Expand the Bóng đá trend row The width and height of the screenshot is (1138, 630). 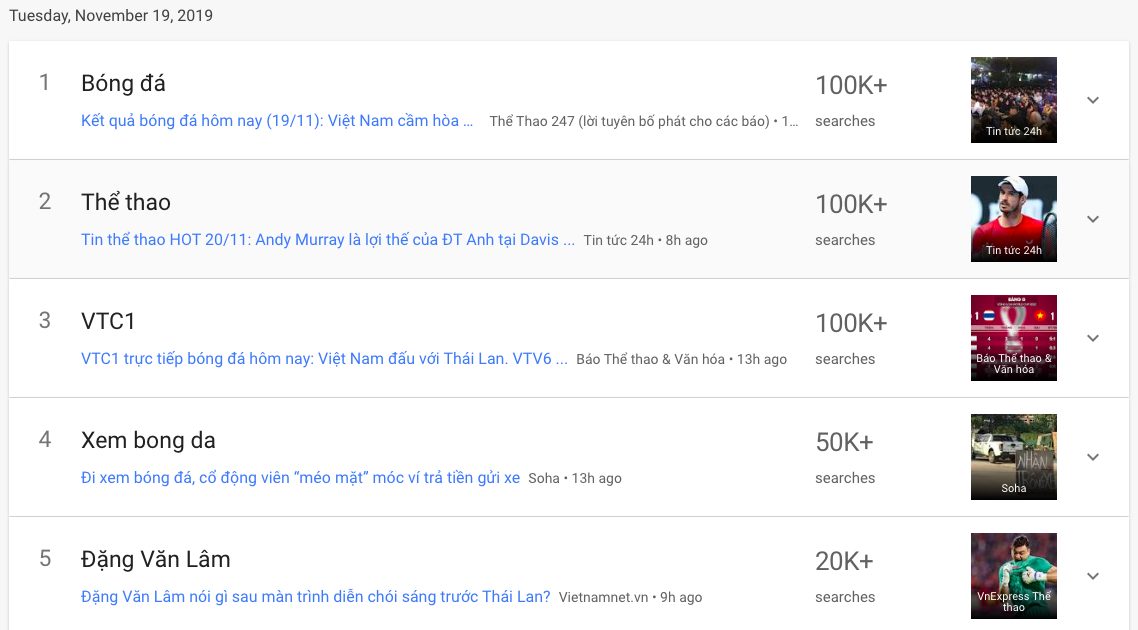click(x=1093, y=100)
